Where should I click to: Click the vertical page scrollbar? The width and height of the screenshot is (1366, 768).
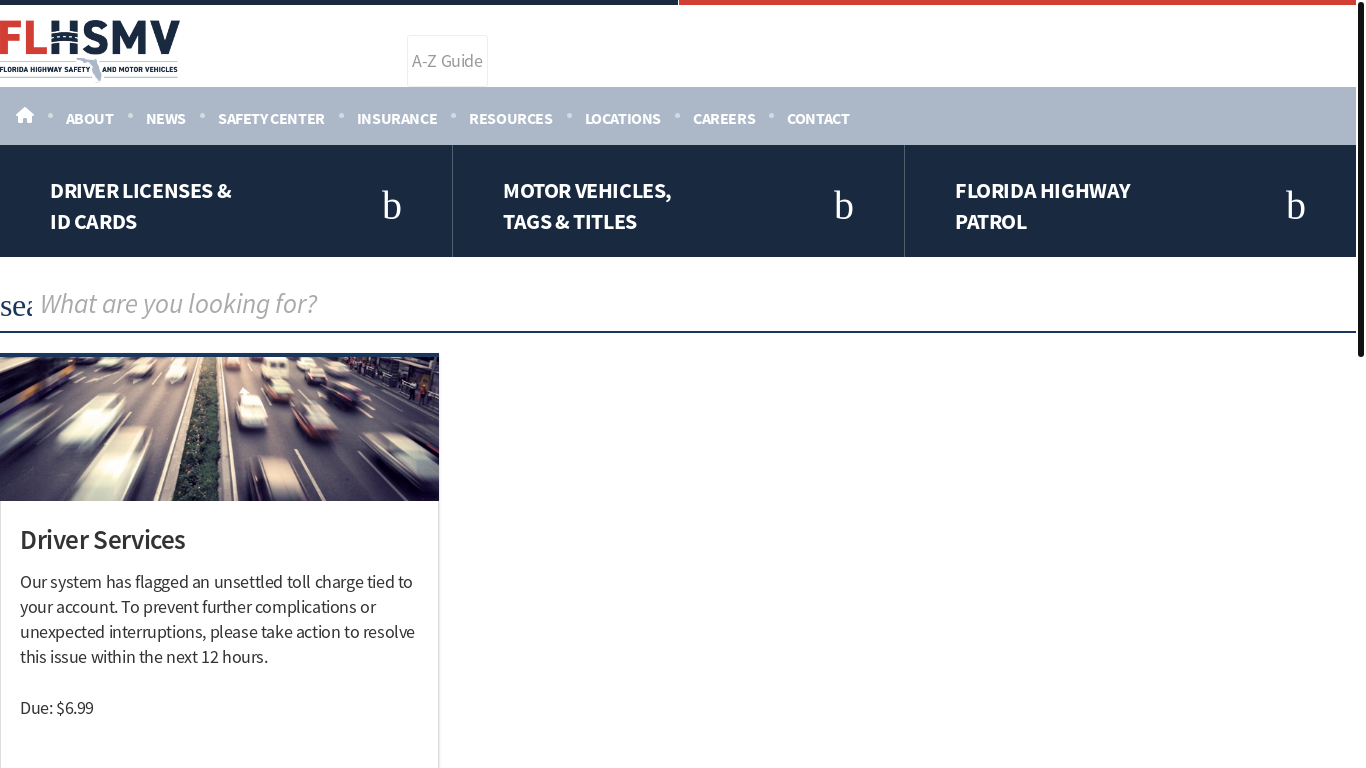pos(1361,180)
